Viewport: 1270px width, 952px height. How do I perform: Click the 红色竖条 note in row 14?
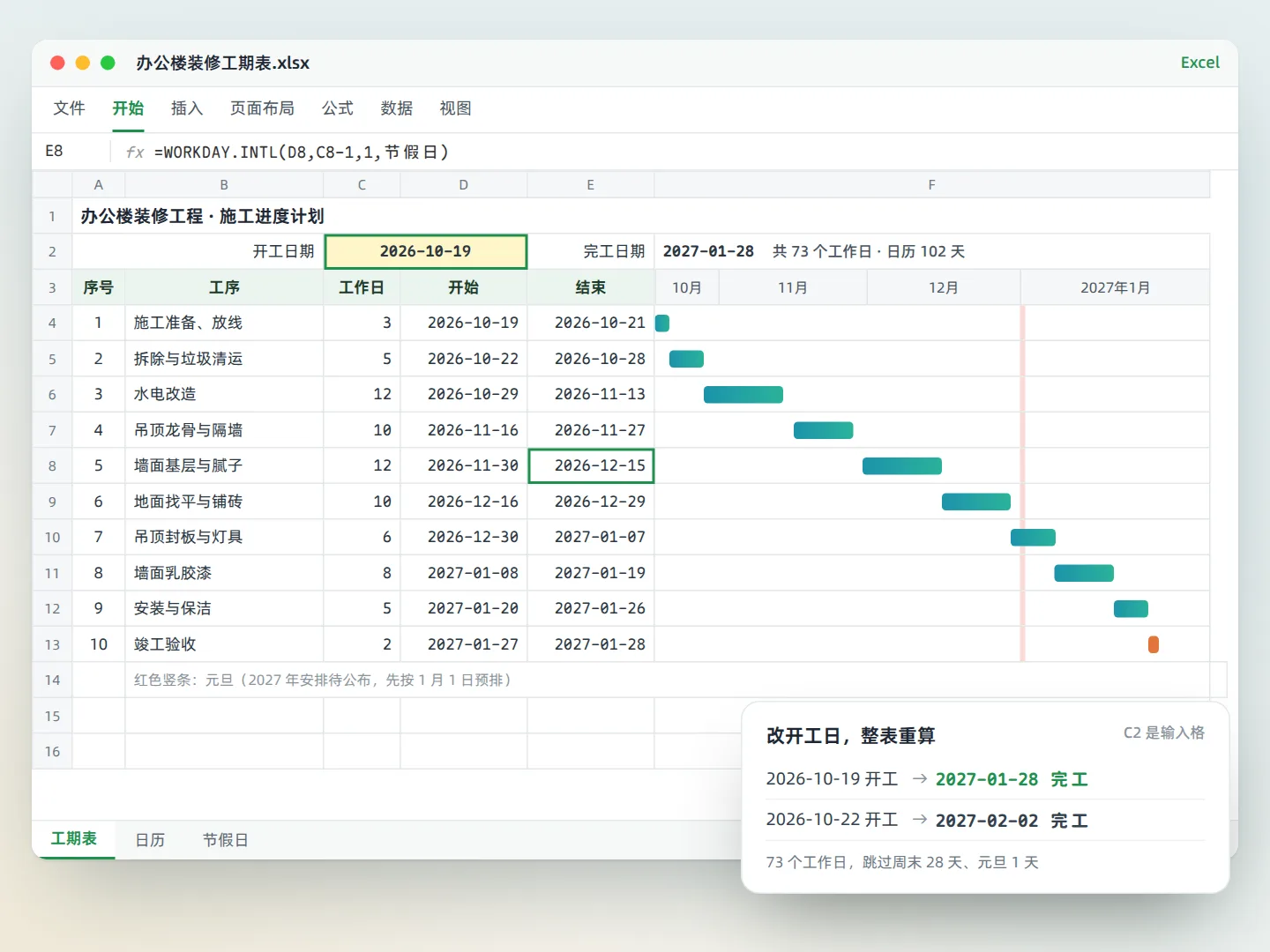323,680
